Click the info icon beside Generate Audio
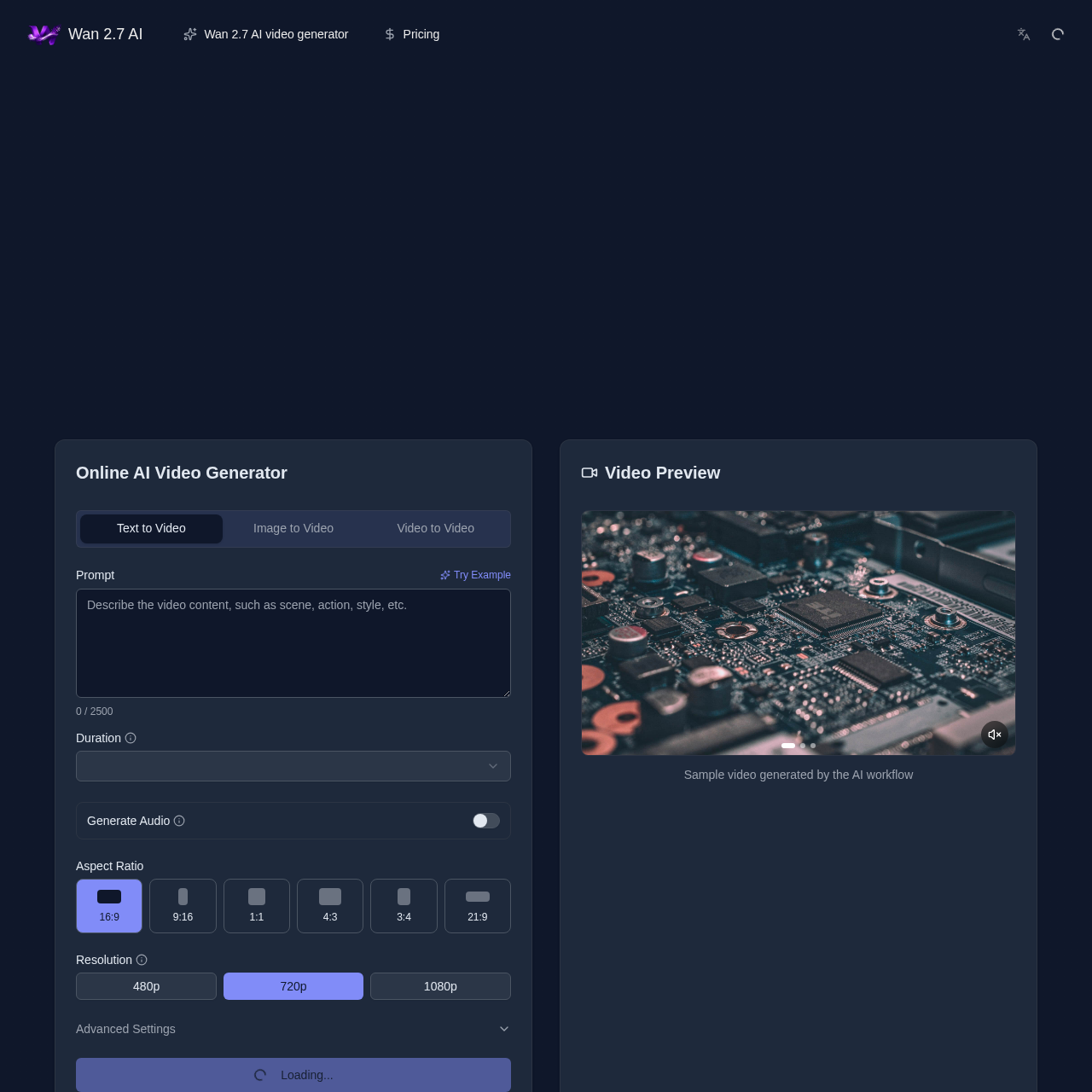This screenshot has height=1092, width=1092. point(180,821)
